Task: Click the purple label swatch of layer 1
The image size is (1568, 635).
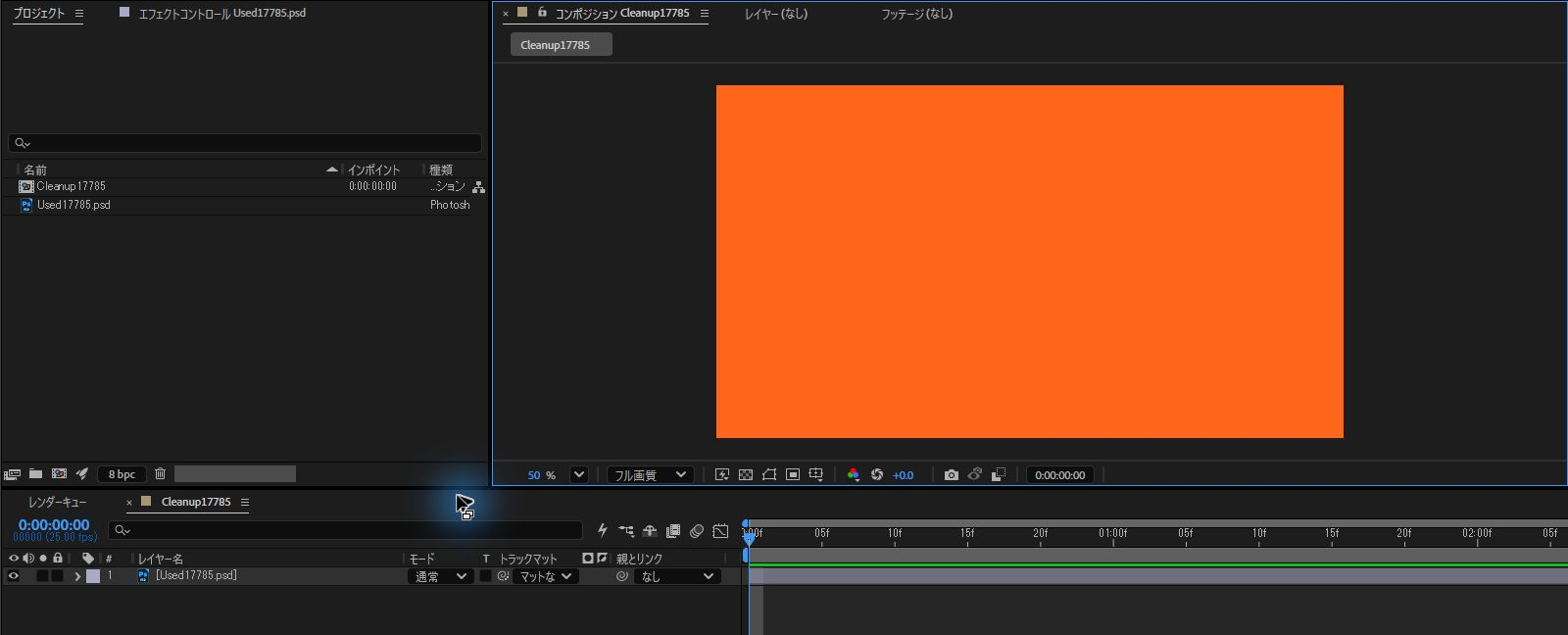Action: [93, 576]
